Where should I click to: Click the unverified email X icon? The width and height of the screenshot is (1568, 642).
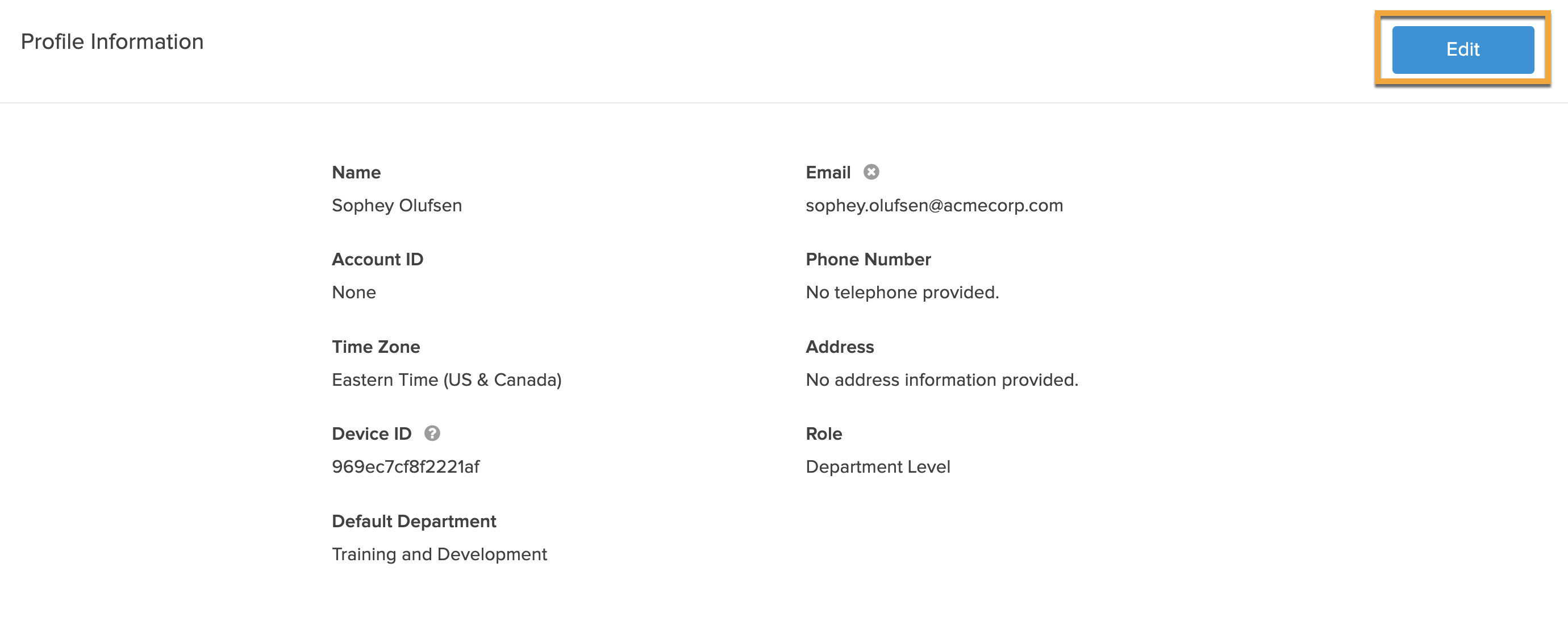(871, 172)
